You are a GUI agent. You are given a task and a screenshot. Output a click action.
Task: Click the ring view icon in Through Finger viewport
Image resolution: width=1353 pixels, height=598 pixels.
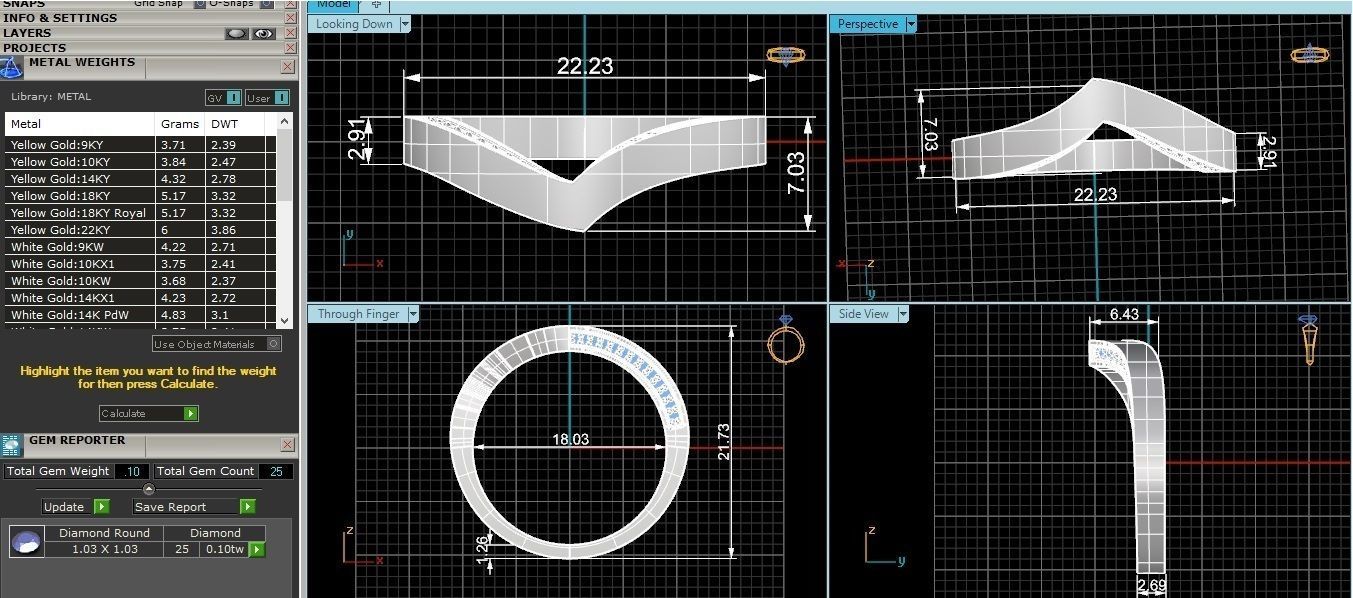785,338
